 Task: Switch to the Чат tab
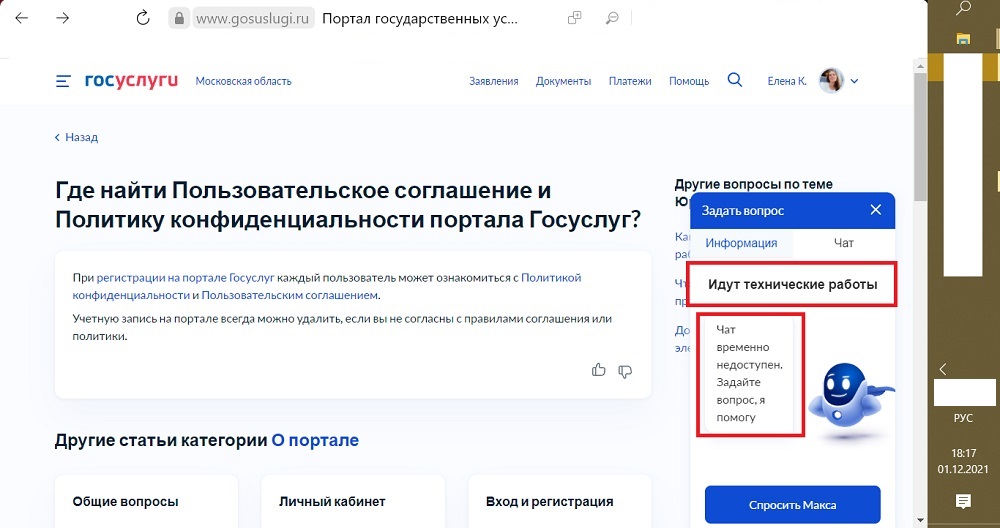pyautogui.click(x=844, y=243)
